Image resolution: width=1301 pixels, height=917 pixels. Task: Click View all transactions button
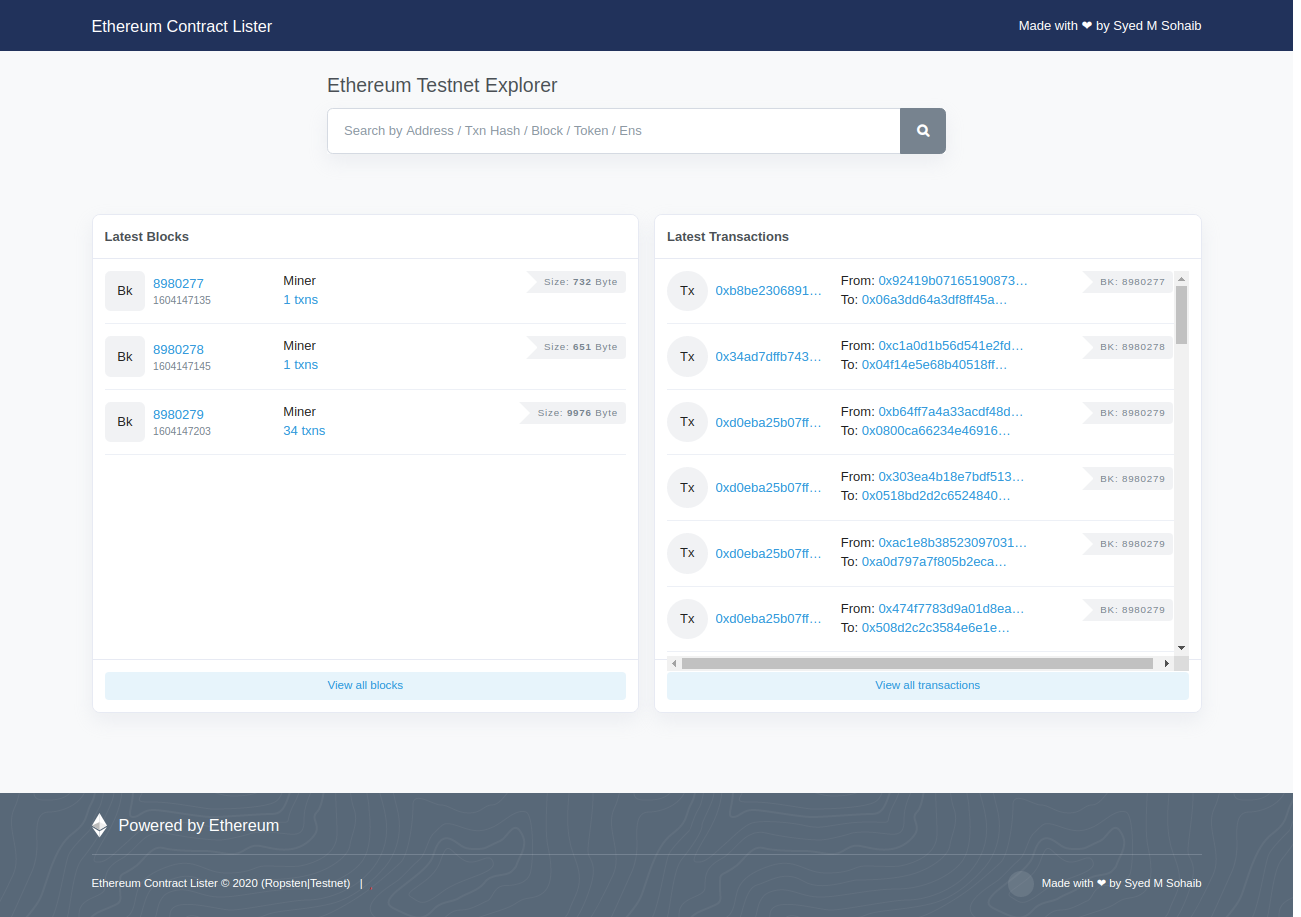point(927,685)
